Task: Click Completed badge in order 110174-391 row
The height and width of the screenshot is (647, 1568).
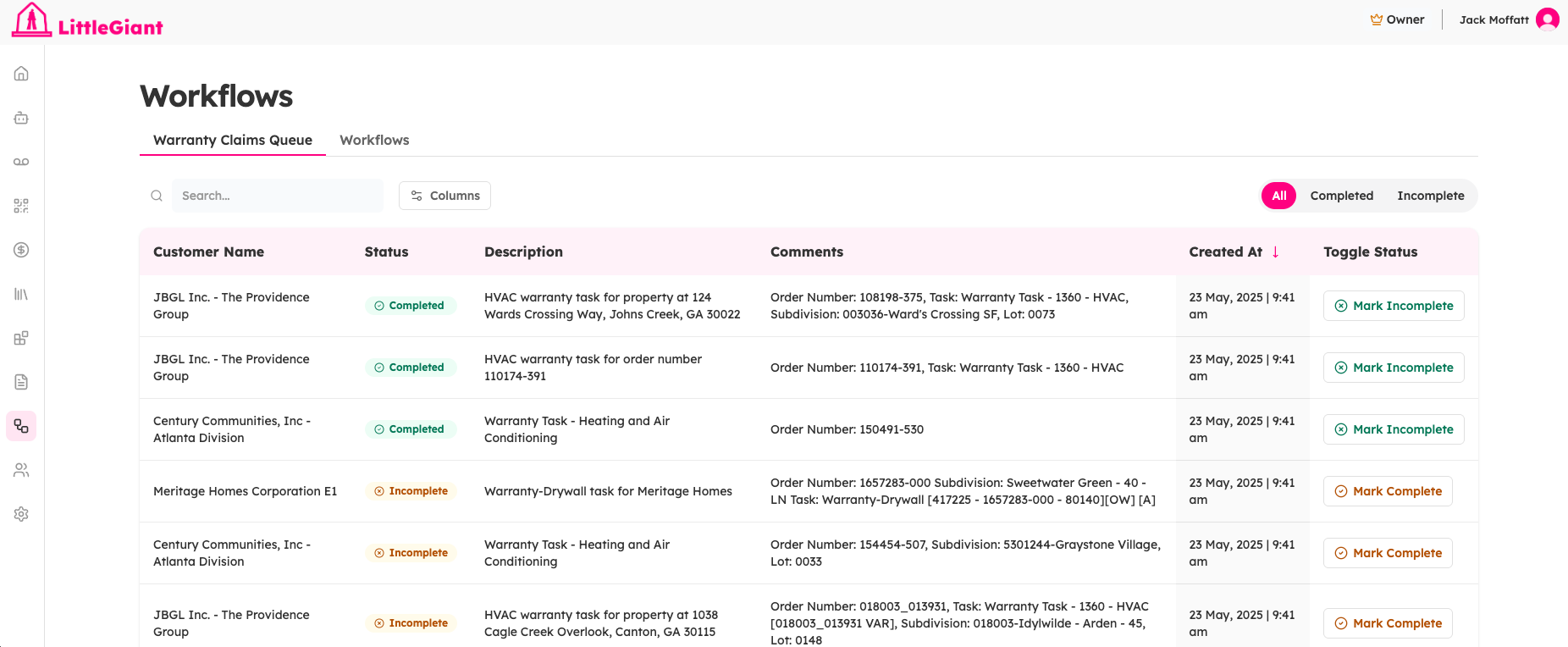Action: pyautogui.click(x=410, y=368)
